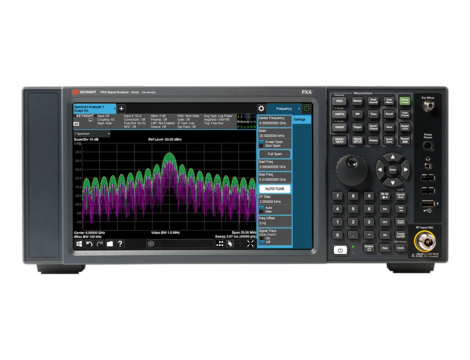Switch to the Settings tab
The image size is (470, 360).
(x=301, y=119)
